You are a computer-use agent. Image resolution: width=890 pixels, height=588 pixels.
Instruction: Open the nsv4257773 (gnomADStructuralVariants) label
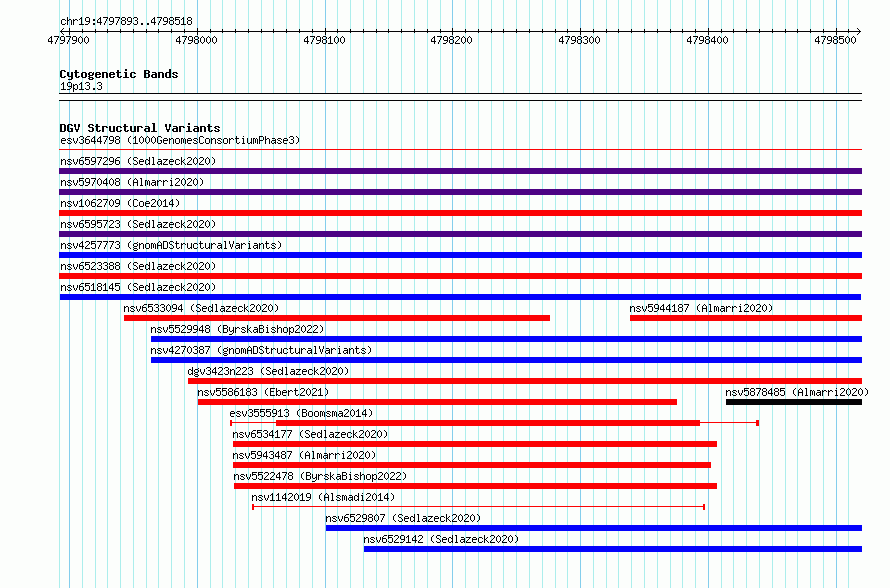[171, 245]
